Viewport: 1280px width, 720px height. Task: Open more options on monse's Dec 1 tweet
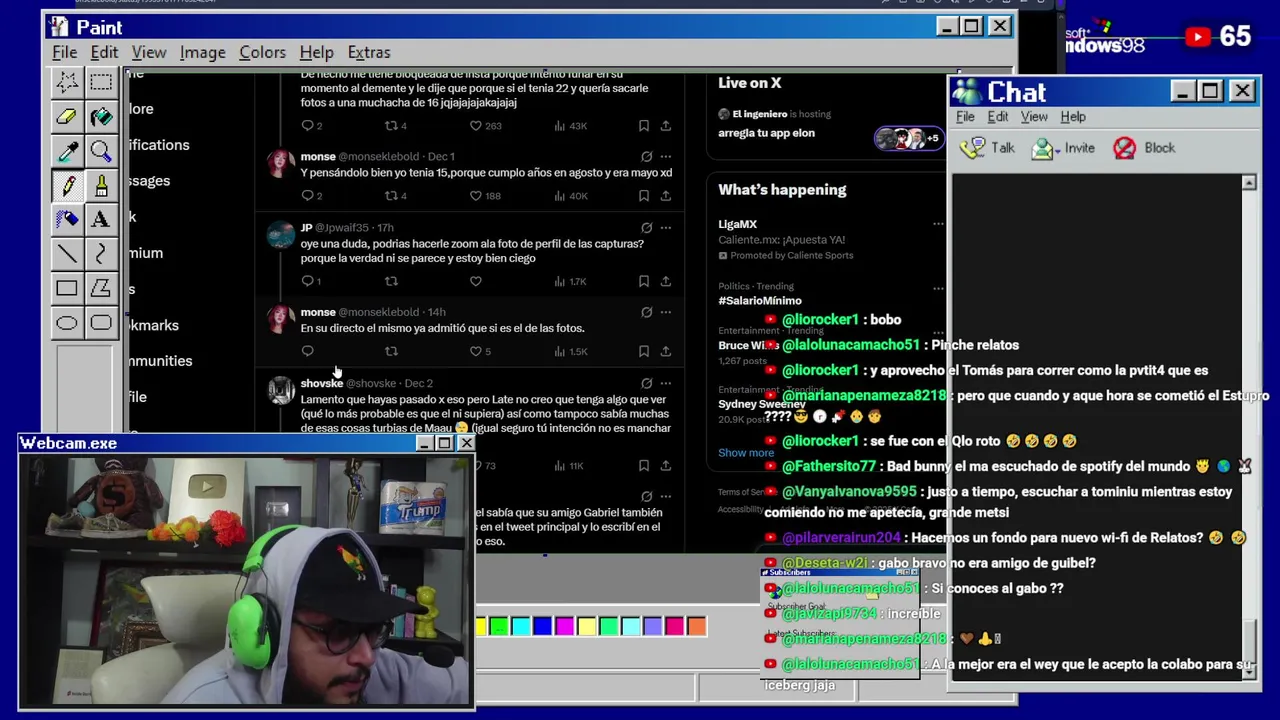666,157
